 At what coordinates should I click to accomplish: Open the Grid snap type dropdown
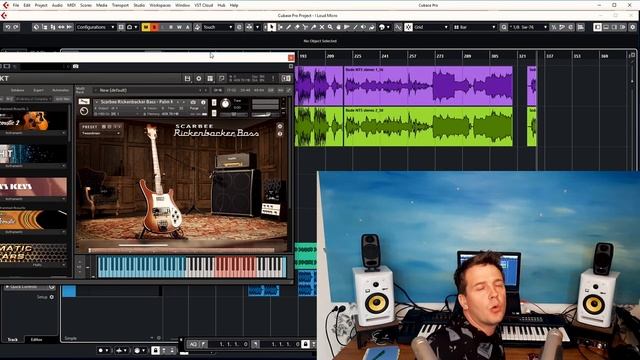point(431,27)
